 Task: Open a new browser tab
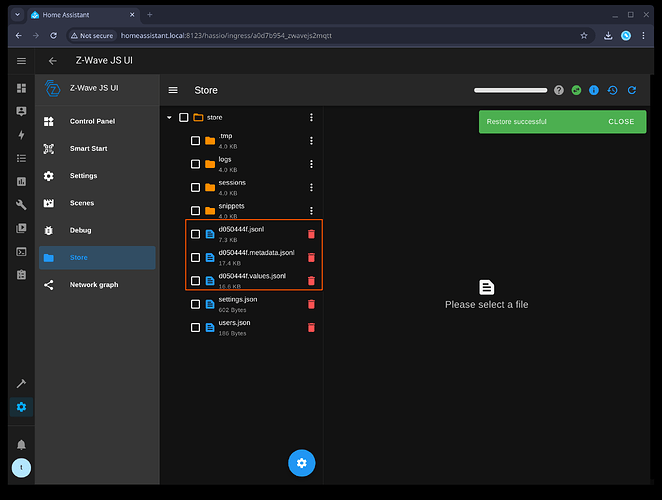pyautogui.click(x=149, y=15)
